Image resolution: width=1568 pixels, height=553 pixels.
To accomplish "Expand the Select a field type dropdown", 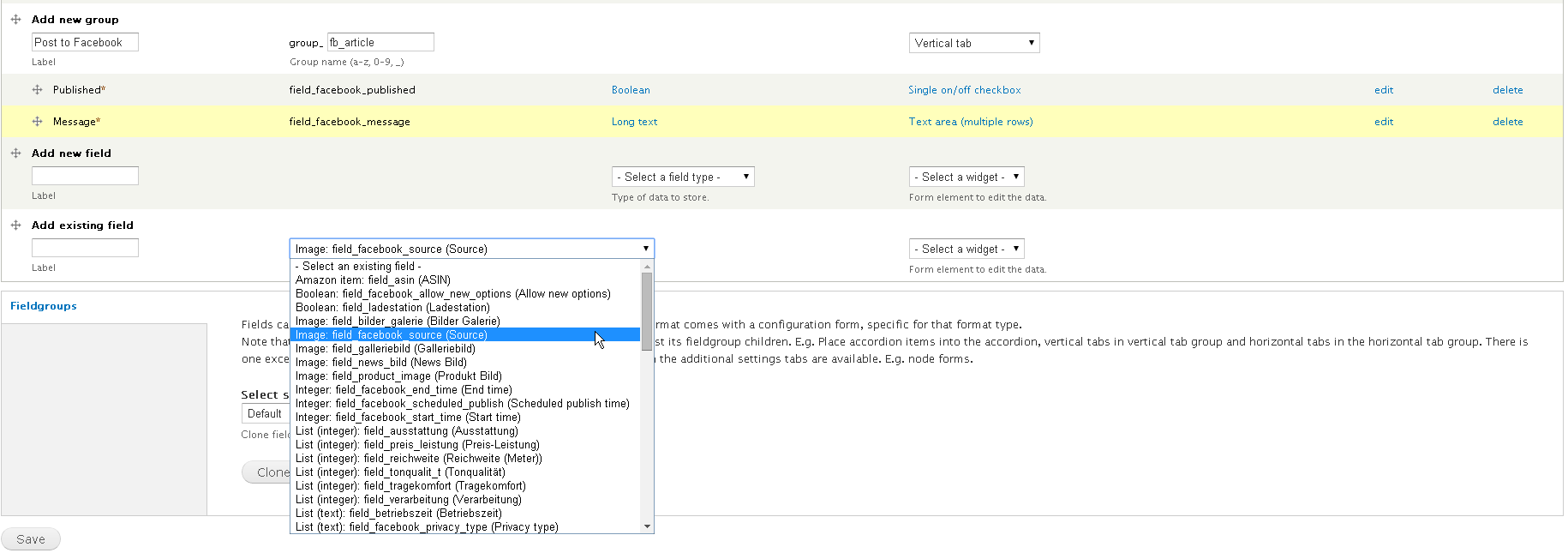I will [x=682, y=177].
